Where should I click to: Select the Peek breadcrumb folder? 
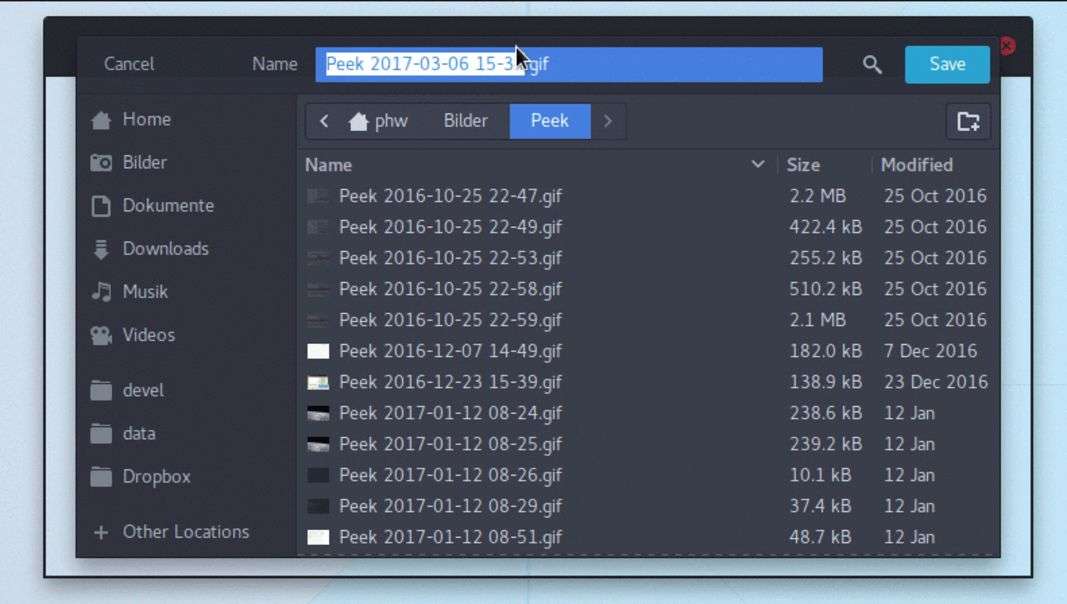pyautogui.click(x=550, y=121)
